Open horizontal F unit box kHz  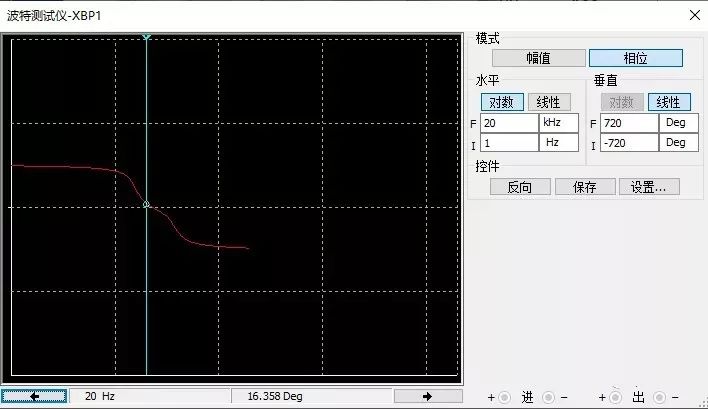pyautogui.click(x=559, y=123)
